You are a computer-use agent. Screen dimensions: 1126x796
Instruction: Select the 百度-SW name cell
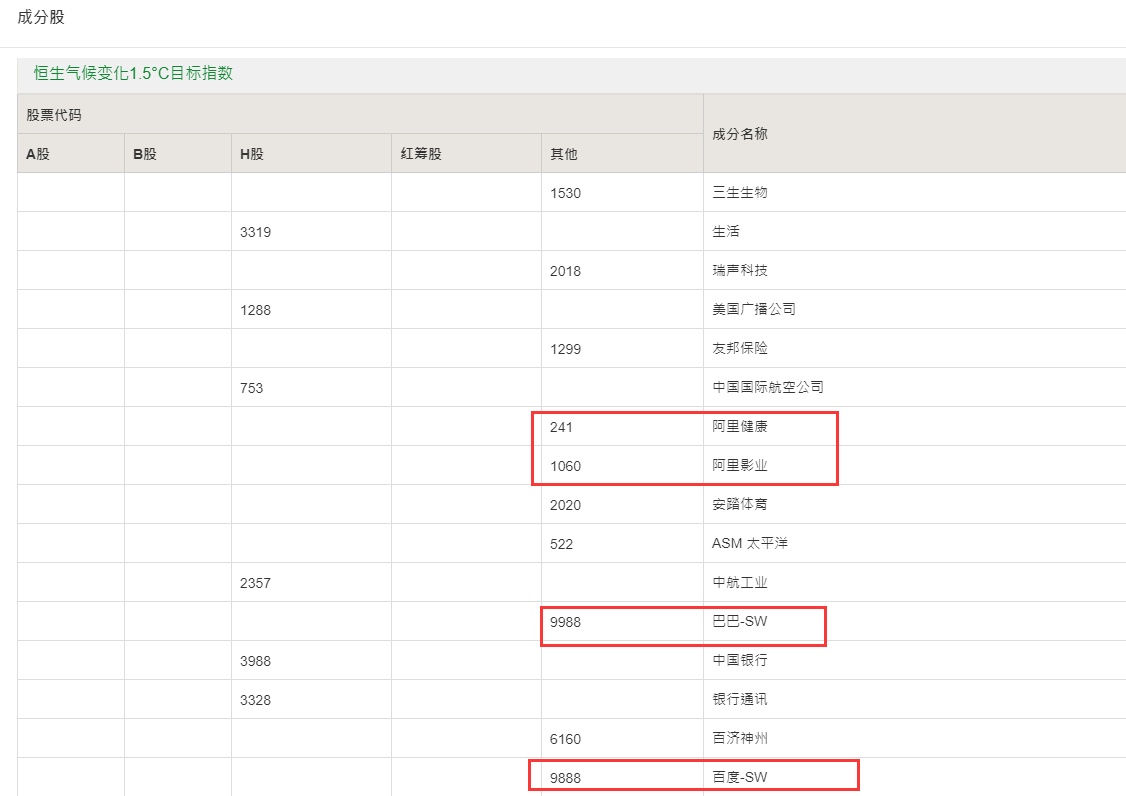(x=740, y=777)
